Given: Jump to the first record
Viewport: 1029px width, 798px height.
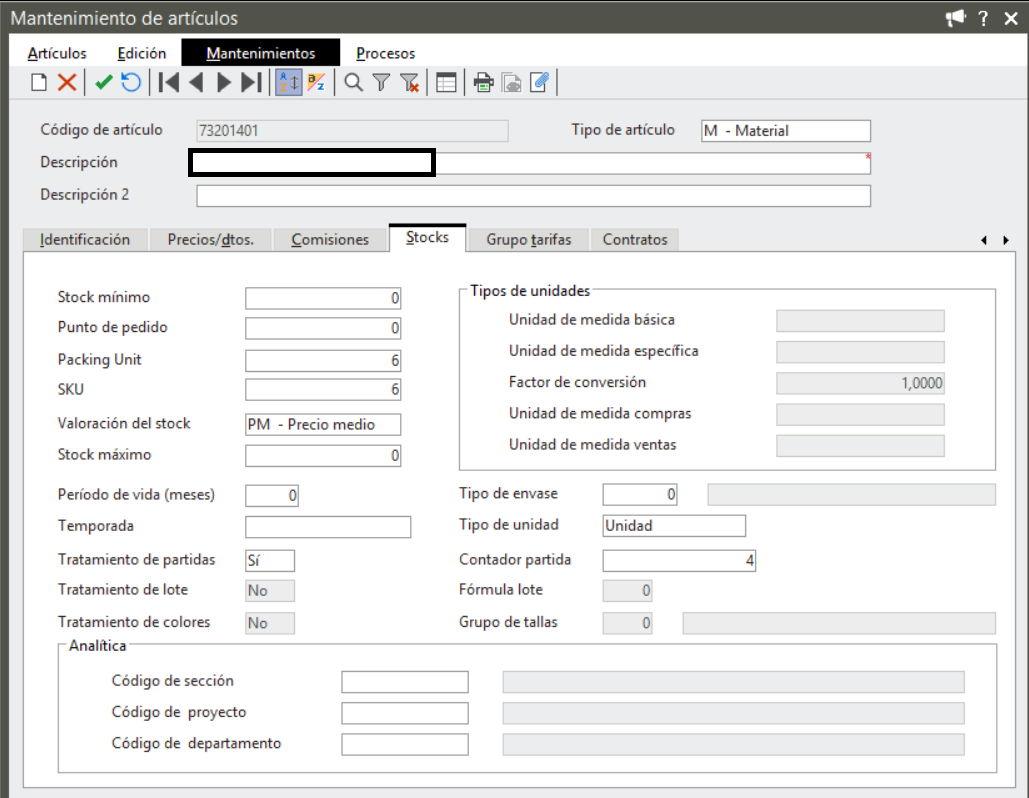Looking at the screenshot, I should 169,83.
